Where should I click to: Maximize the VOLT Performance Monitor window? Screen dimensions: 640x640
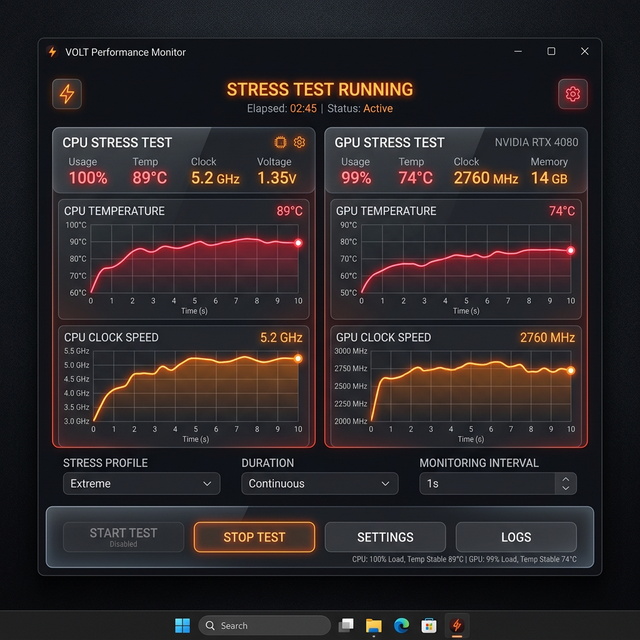tap(551, 51)
